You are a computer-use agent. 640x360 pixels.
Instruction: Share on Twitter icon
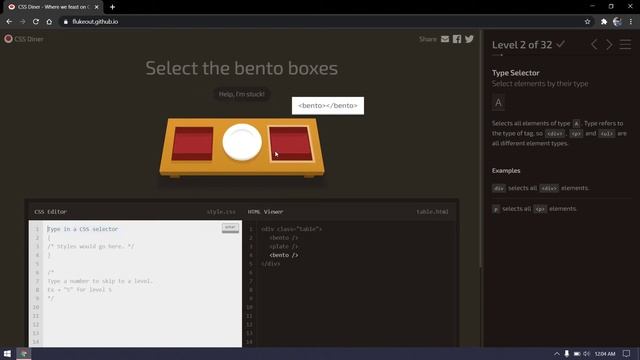tap(469, 39)
